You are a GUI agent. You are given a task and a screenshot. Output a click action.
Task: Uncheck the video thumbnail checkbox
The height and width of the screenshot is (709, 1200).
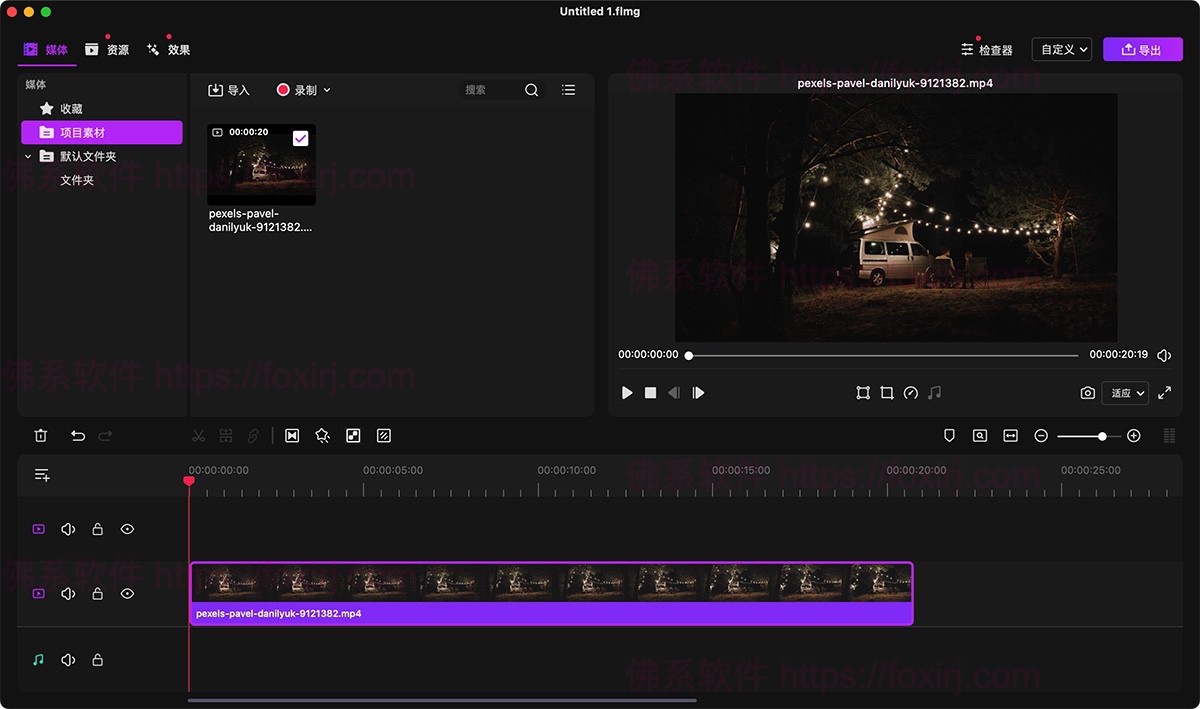click(300, 138)
